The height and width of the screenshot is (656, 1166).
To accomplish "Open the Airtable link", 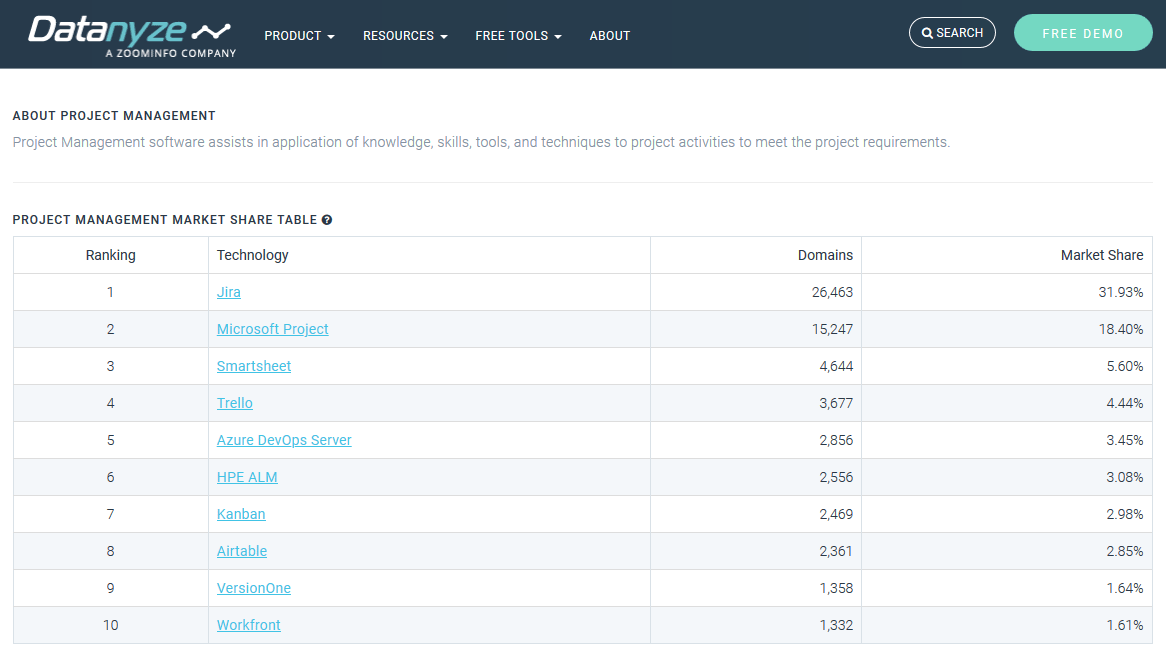I will [x=242, y=551].
